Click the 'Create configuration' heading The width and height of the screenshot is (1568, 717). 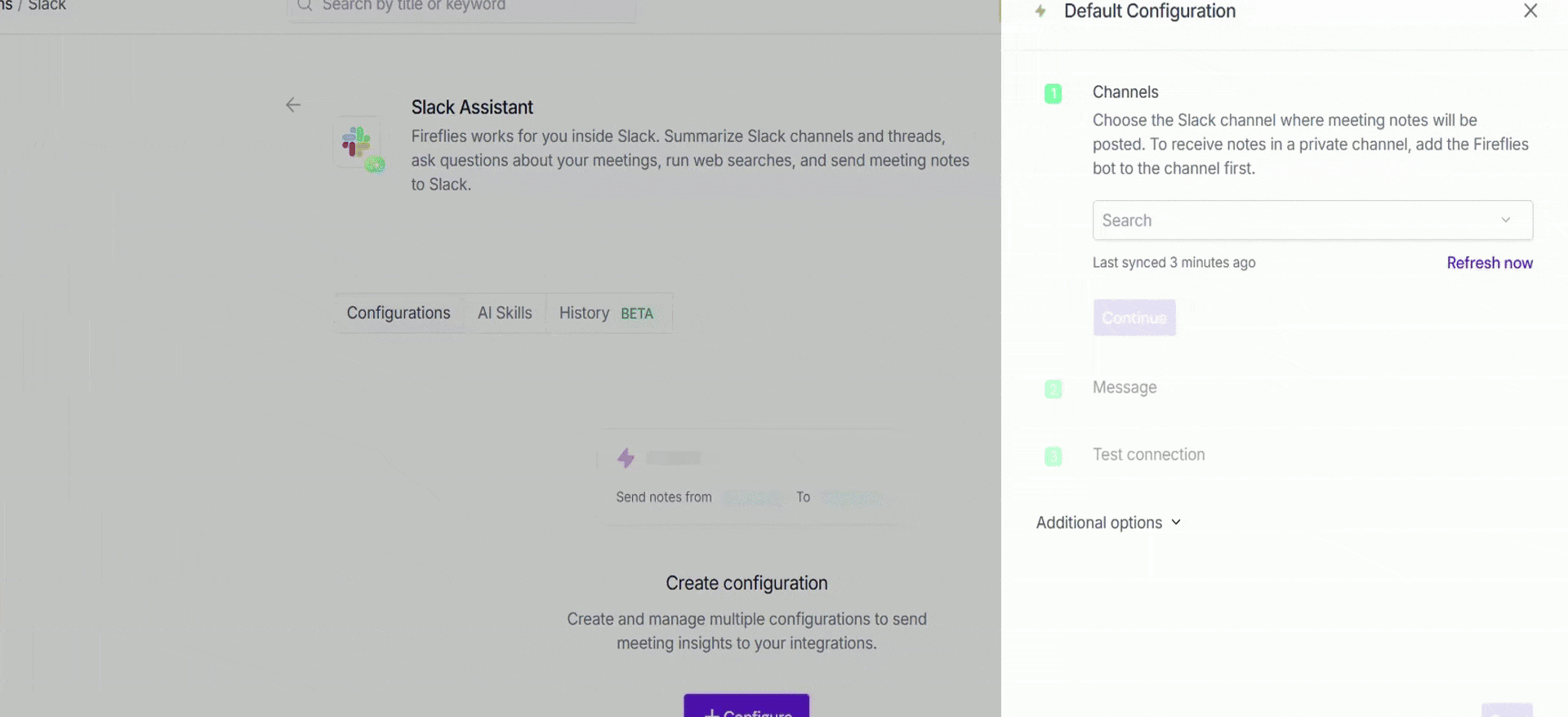(746, 583)
